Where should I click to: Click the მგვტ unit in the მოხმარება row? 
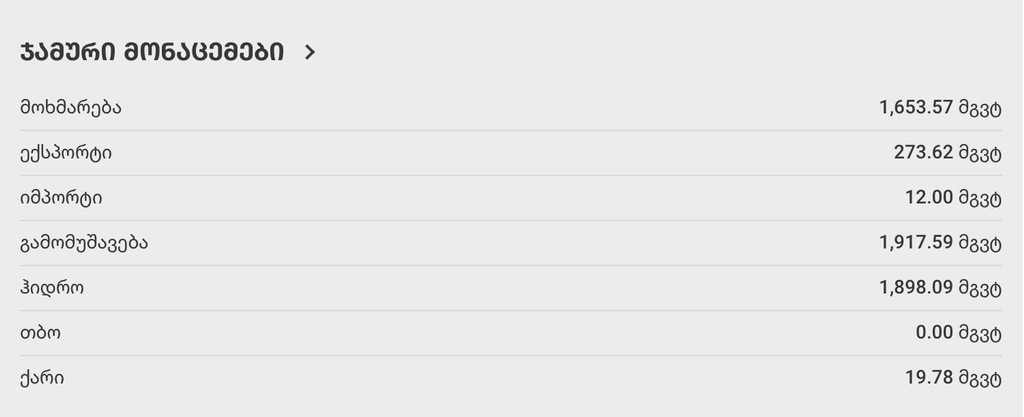[x=981, y=108]
